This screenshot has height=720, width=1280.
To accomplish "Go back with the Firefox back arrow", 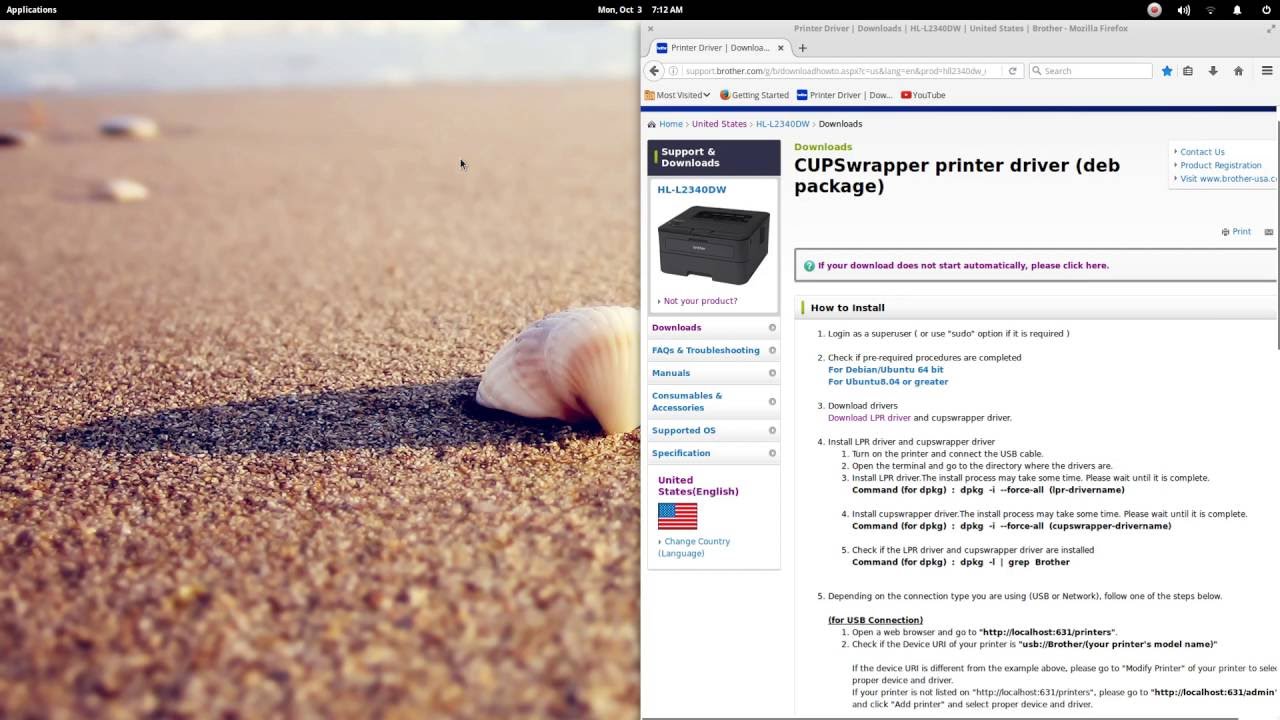I will [654, 71].
